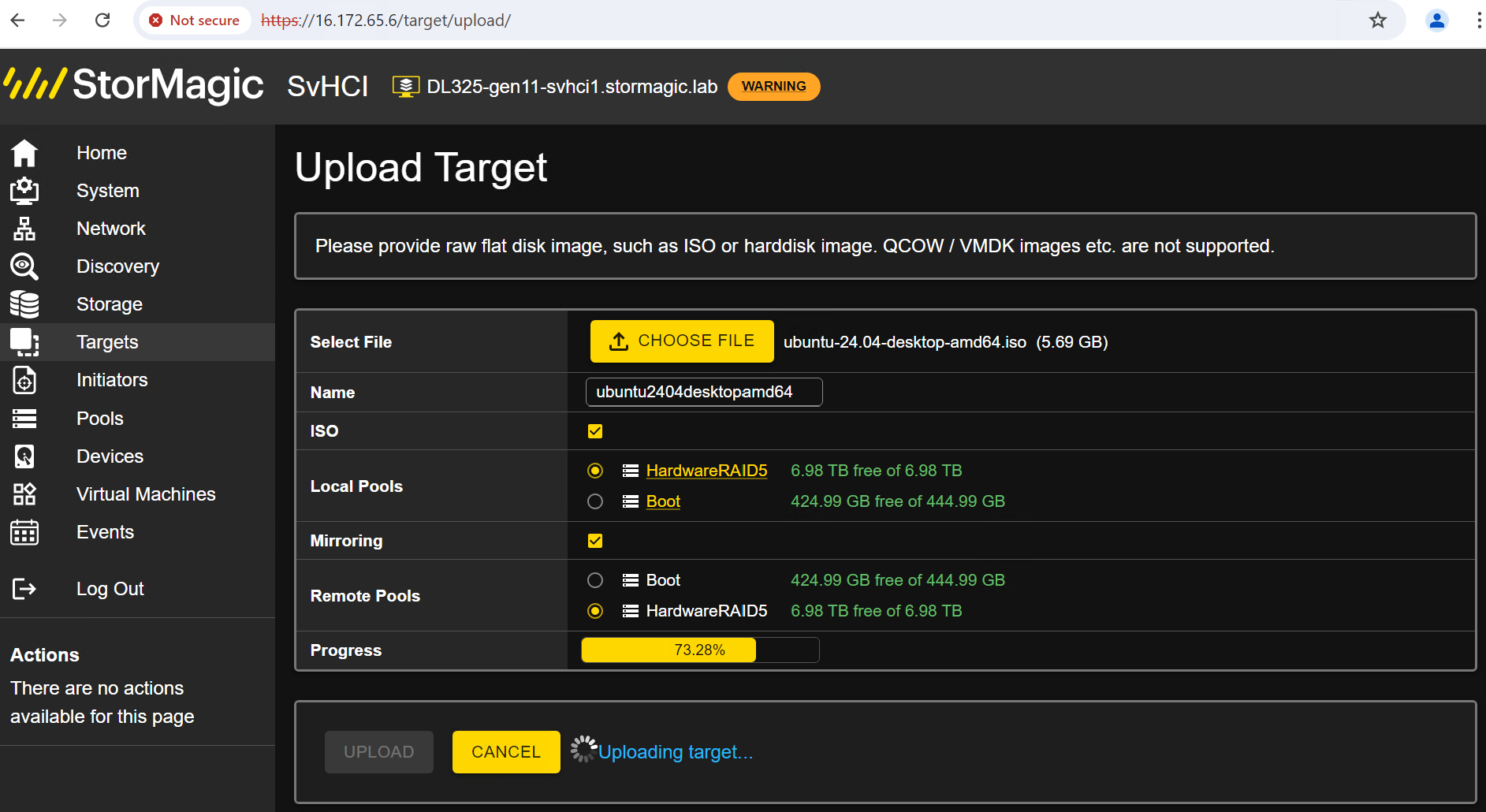Viewport: 1486px width, 812px height.
Task: Click the Log Out menu item
Action: [x=110, y=589]
